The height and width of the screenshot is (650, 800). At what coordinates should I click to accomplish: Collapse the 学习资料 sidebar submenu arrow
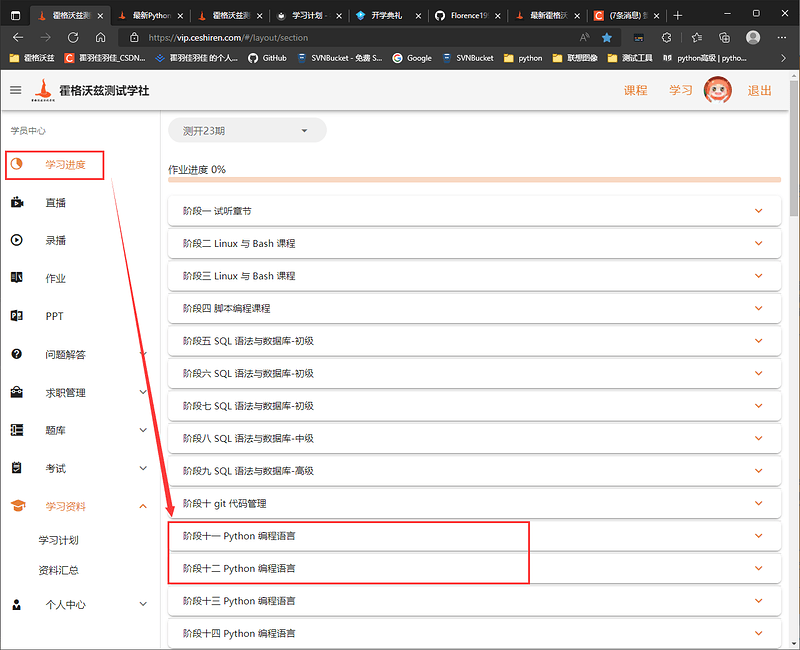[x=143, y=506]
